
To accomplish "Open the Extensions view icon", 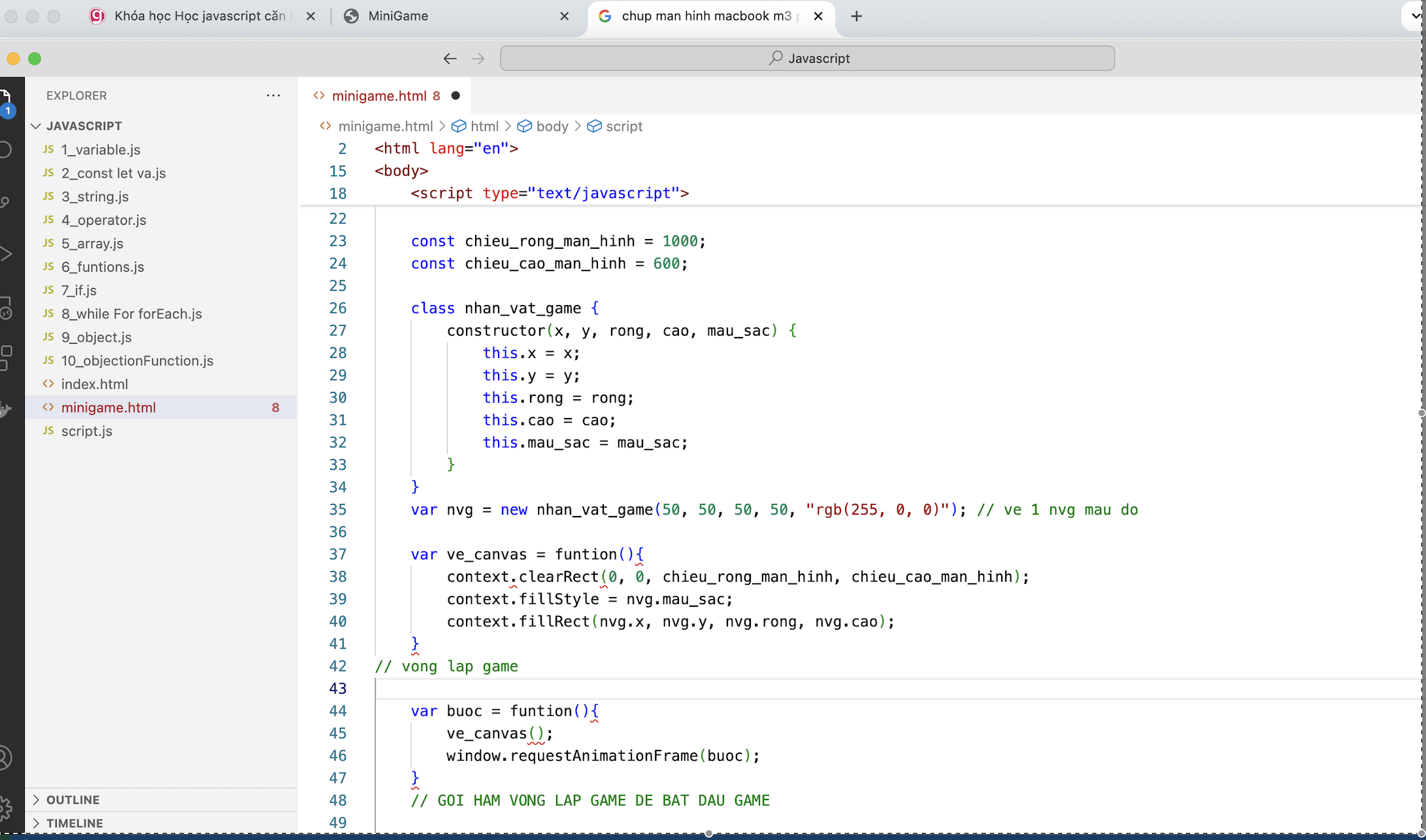I will coord(5,357).
